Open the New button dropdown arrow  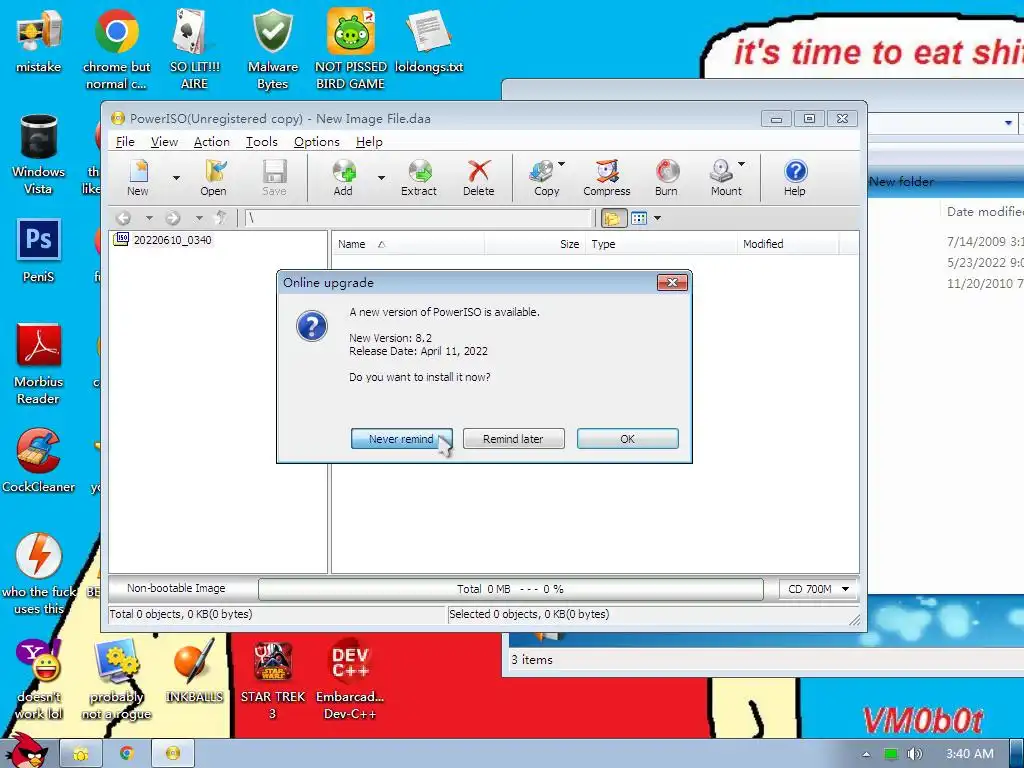click(x=176, y=178)
